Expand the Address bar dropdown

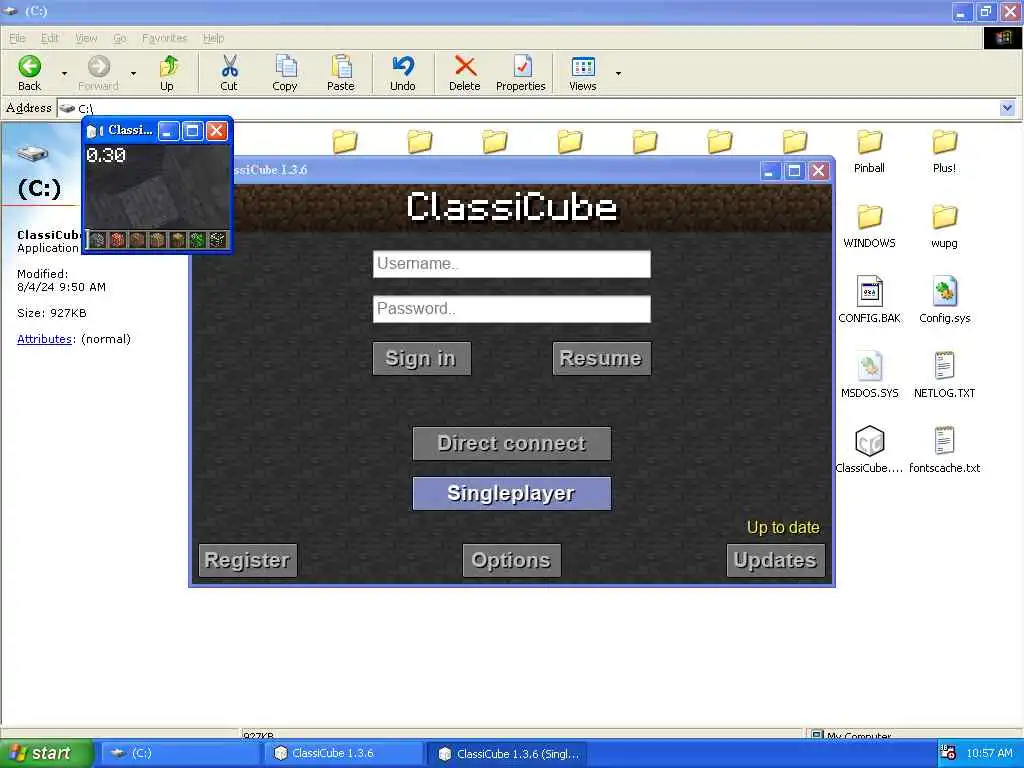(x=1007, y=108)
